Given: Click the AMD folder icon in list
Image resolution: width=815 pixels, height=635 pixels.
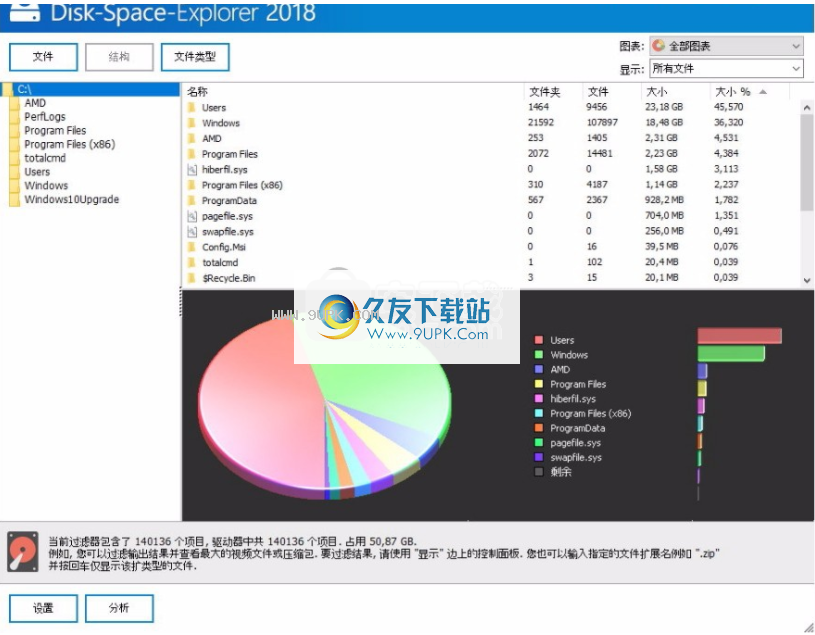Looking at the screenshot, I should [x=192, y=139].
